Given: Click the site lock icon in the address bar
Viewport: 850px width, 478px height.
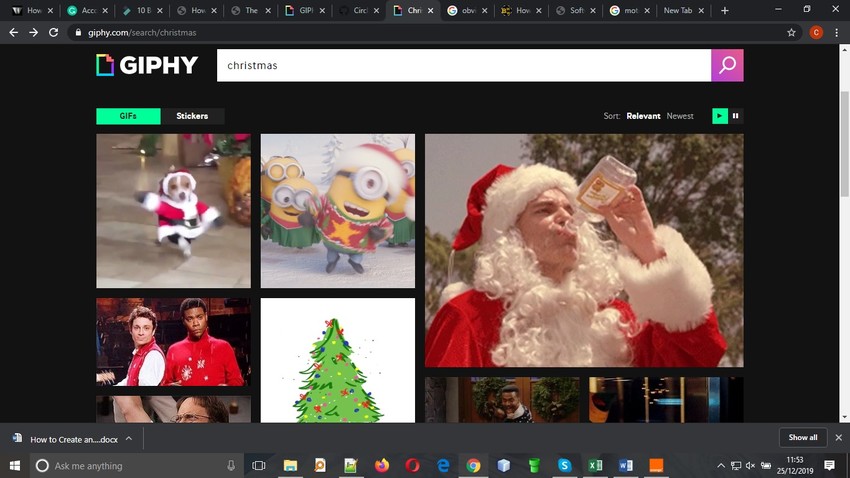Looking at the screenshot, I should 79,33.
